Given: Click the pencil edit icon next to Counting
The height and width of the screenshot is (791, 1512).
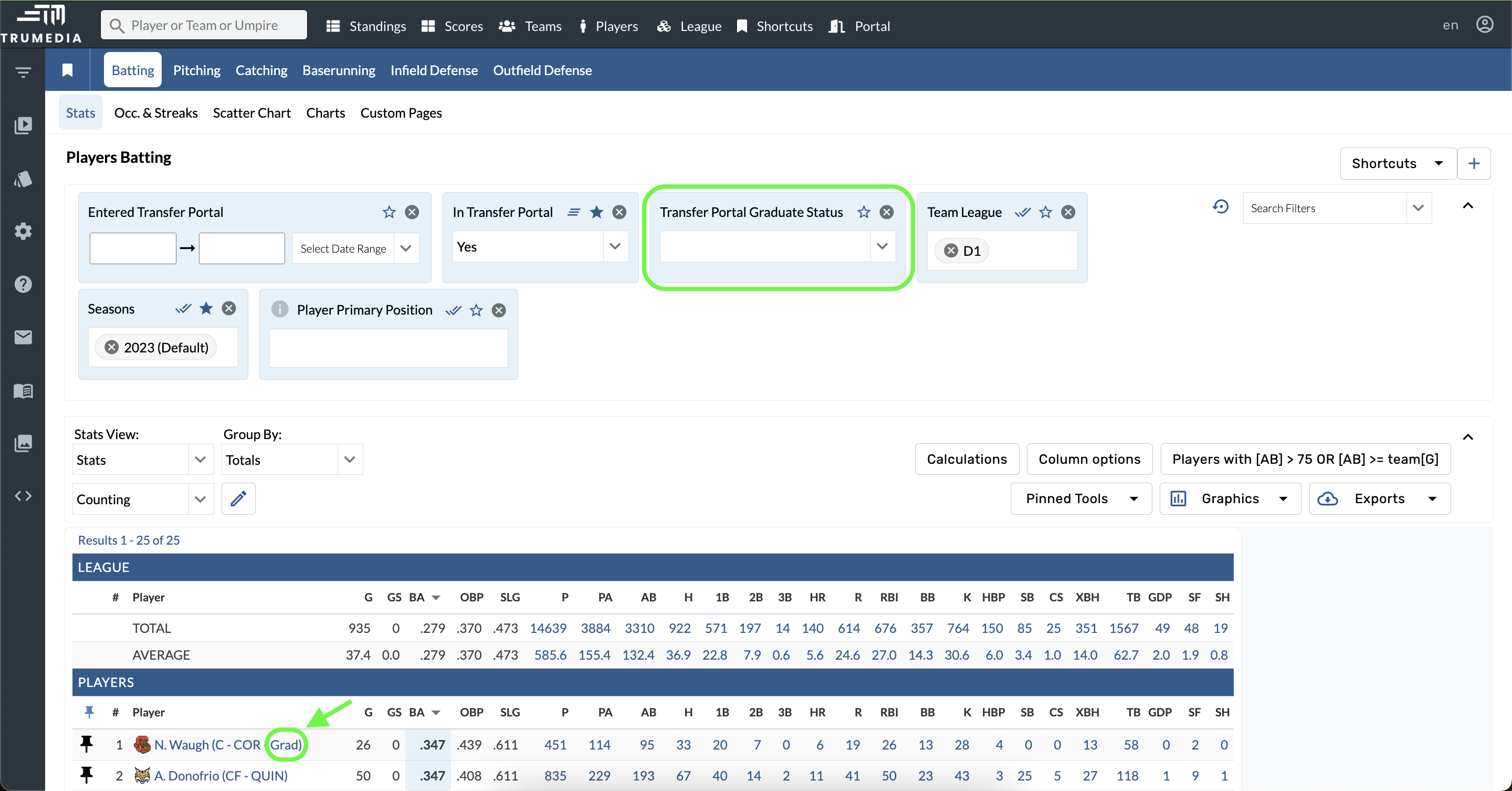Looking at the screenshot, I should point(238,499).
